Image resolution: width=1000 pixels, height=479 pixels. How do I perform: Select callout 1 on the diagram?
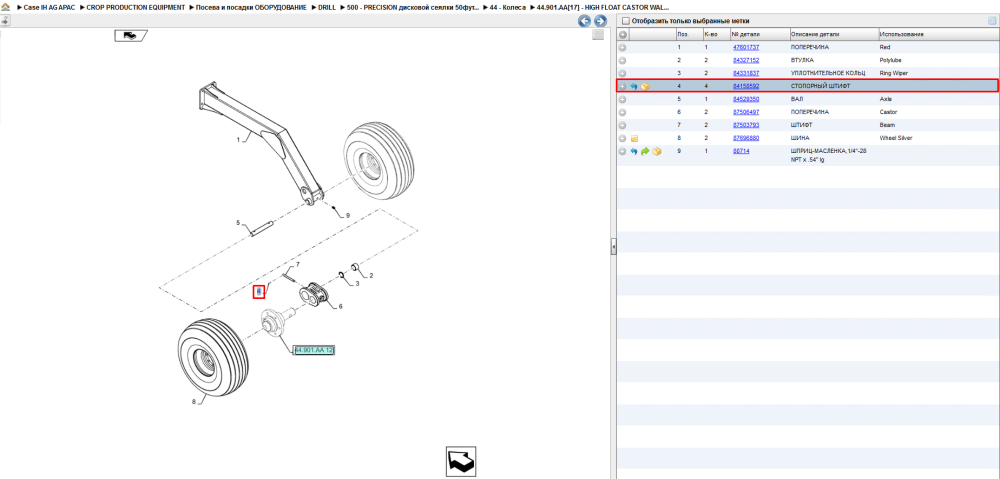239,139
